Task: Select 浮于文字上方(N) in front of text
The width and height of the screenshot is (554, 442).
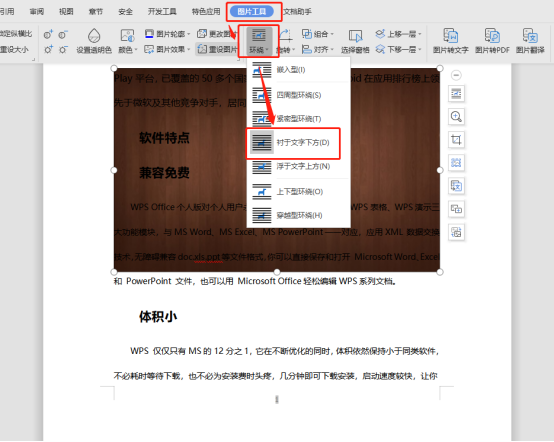Action: coord(298,166)
